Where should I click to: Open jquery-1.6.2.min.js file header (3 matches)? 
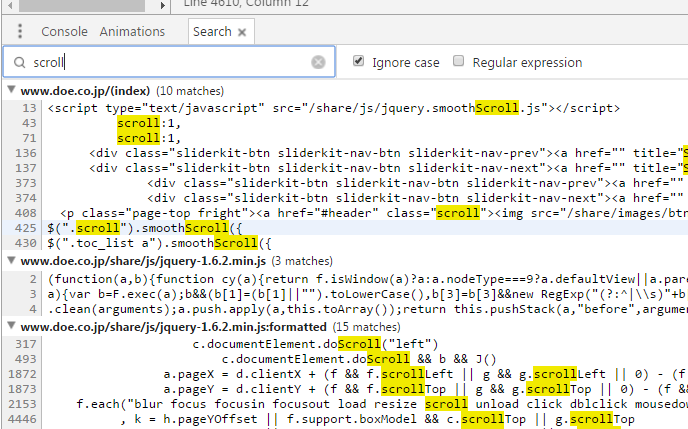143,261
